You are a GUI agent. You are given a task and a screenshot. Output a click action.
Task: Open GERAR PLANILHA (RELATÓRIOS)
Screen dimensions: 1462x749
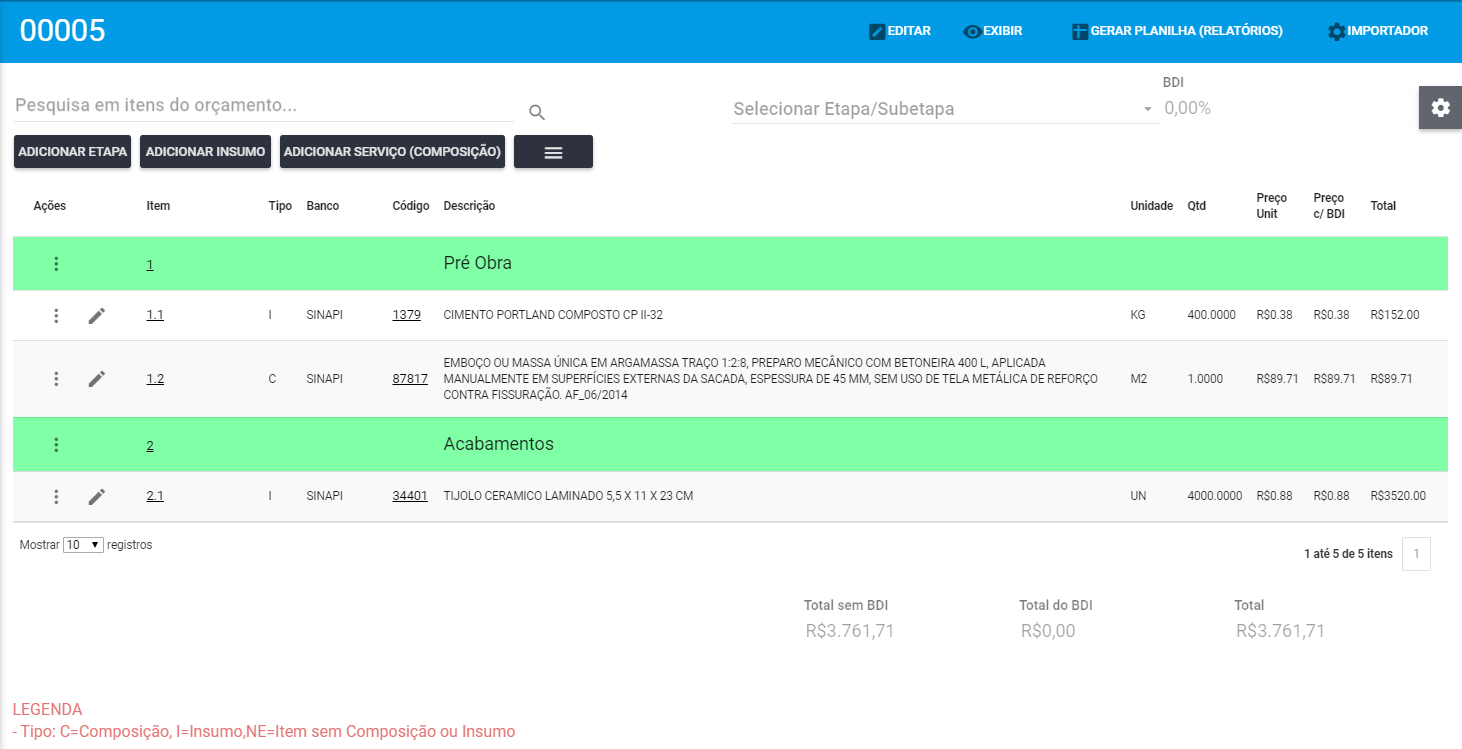coord(1177,31)
